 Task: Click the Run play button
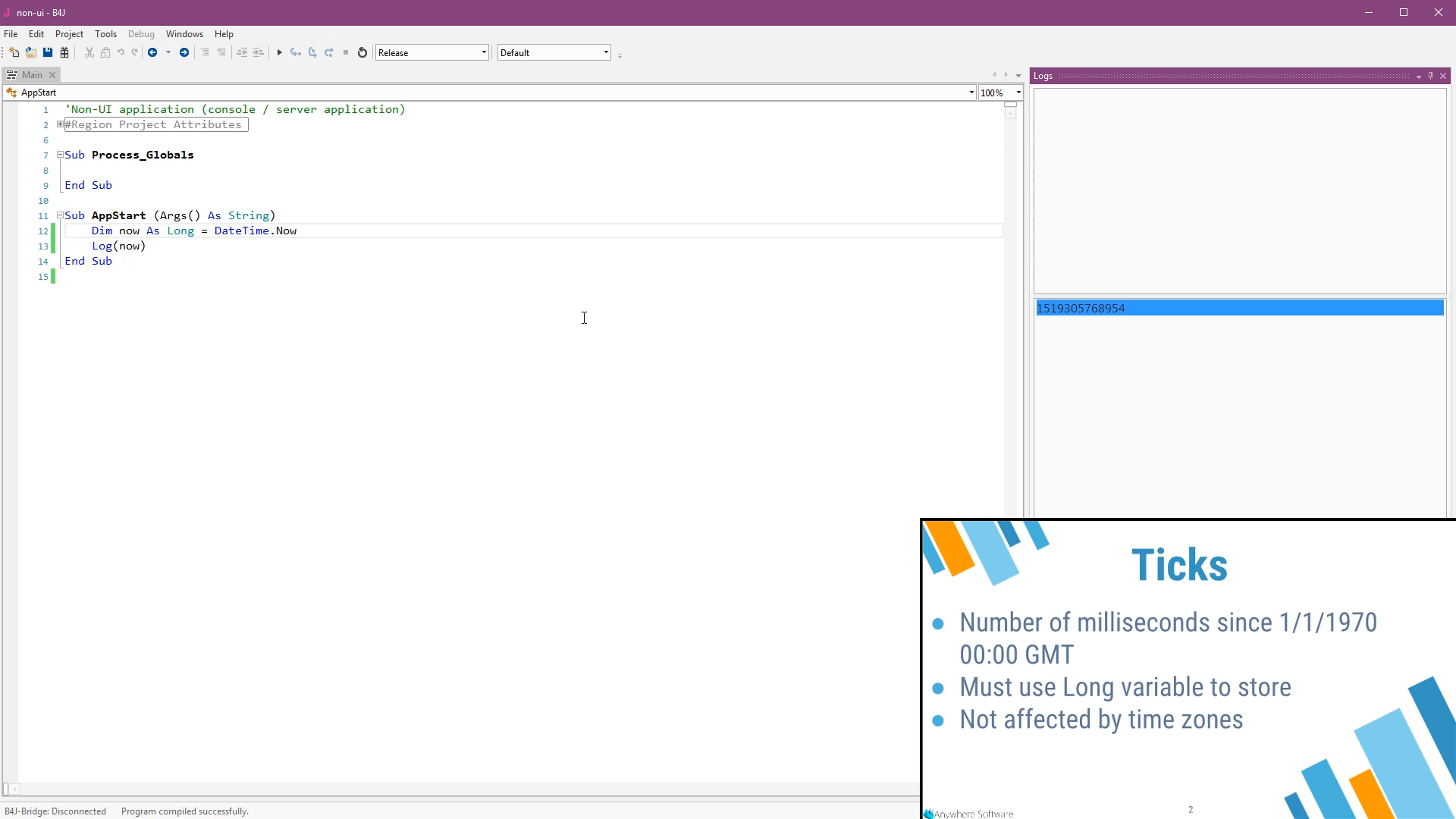279,52
